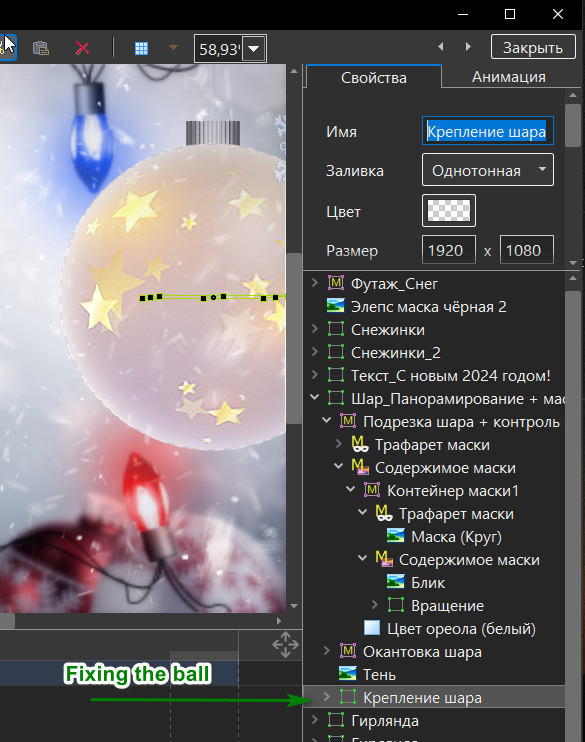Select the Маска (Круг) image icon
The width and height of the screenshot is (585, 742).
(x=396, y=536)
